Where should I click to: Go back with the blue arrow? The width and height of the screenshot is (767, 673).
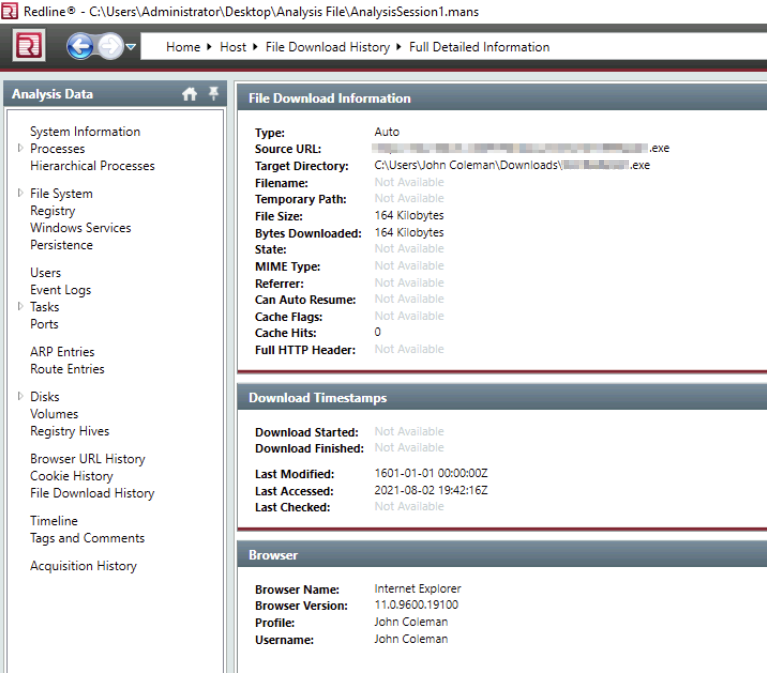click(x=80, y=46)
